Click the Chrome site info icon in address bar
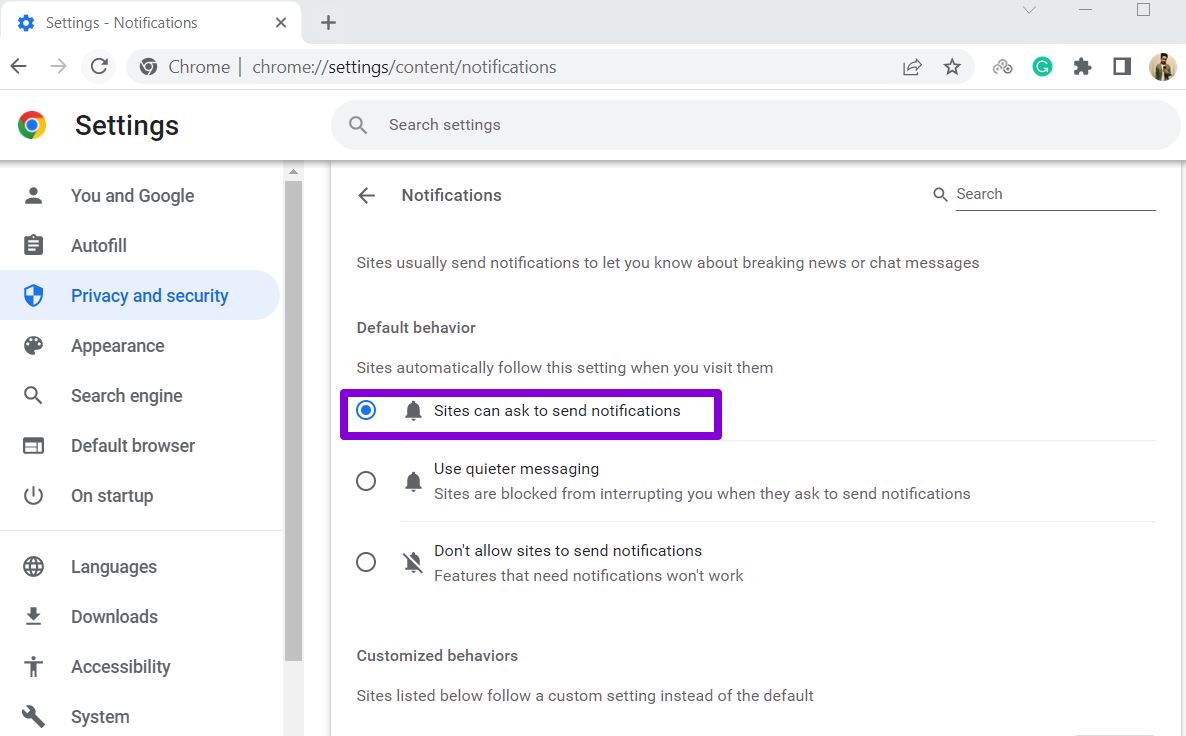The image size is (1186, 736). coord(148,67)
